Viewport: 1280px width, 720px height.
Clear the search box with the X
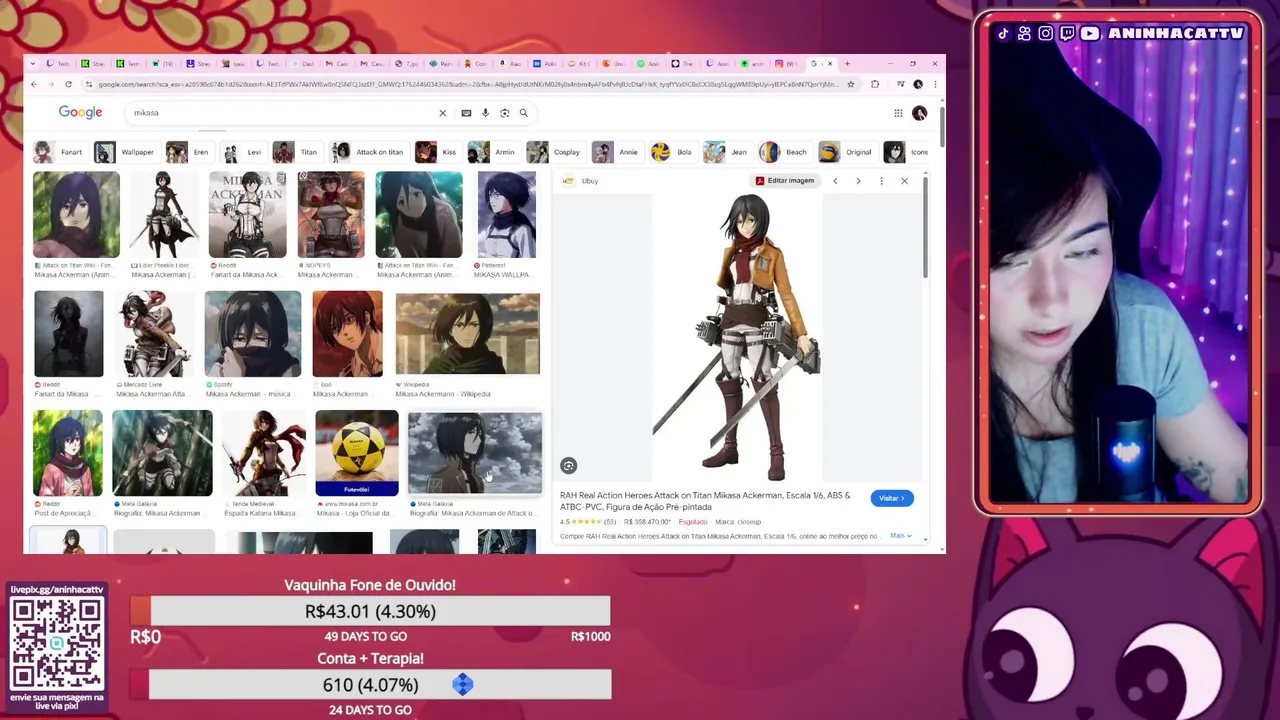(x=443, y=113)
